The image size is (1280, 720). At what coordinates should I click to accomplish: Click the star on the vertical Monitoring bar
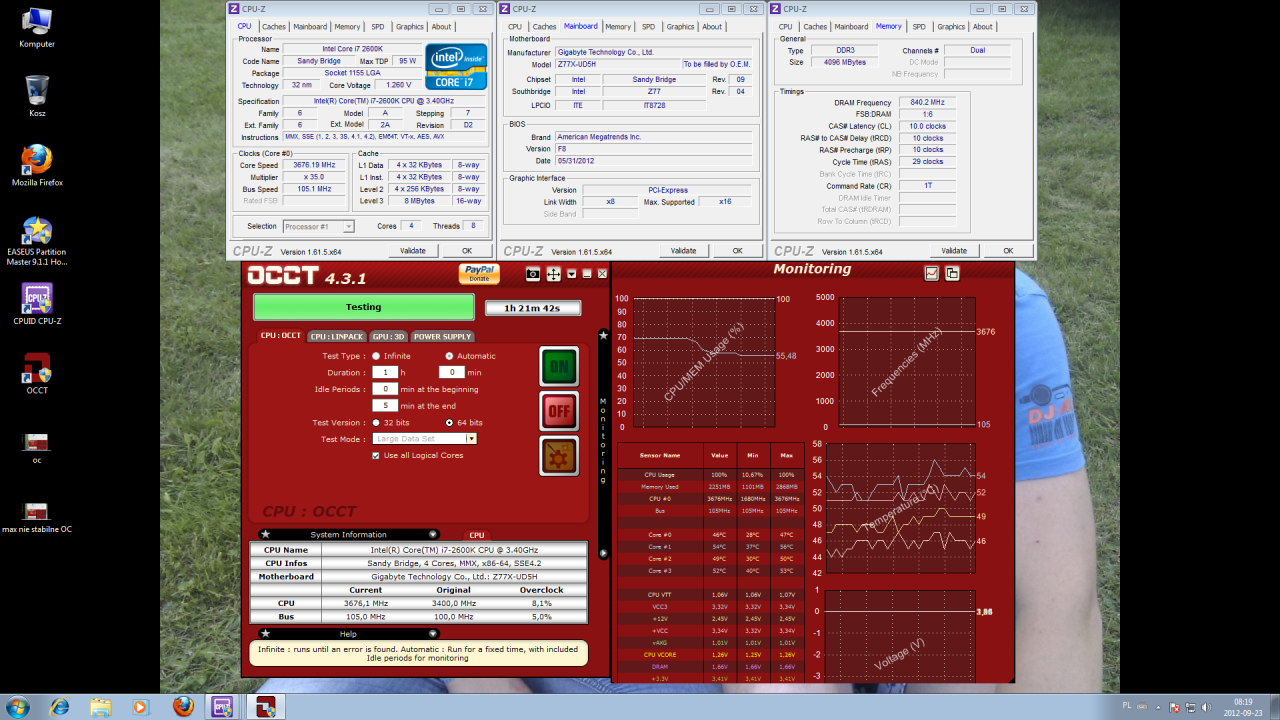click(603, 336)
